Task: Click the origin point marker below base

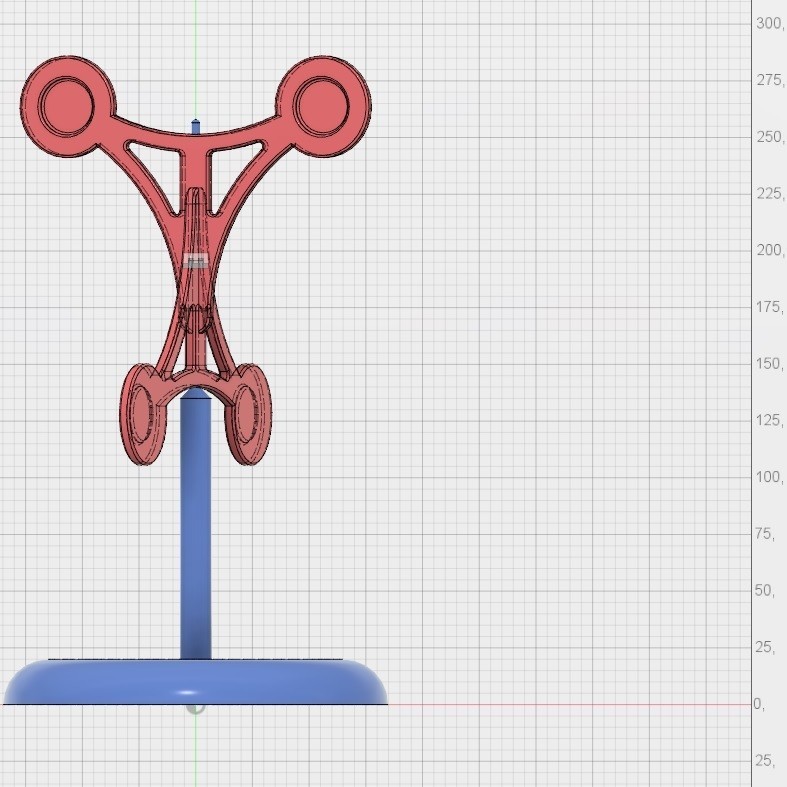Action: click(x=196, y=708)
